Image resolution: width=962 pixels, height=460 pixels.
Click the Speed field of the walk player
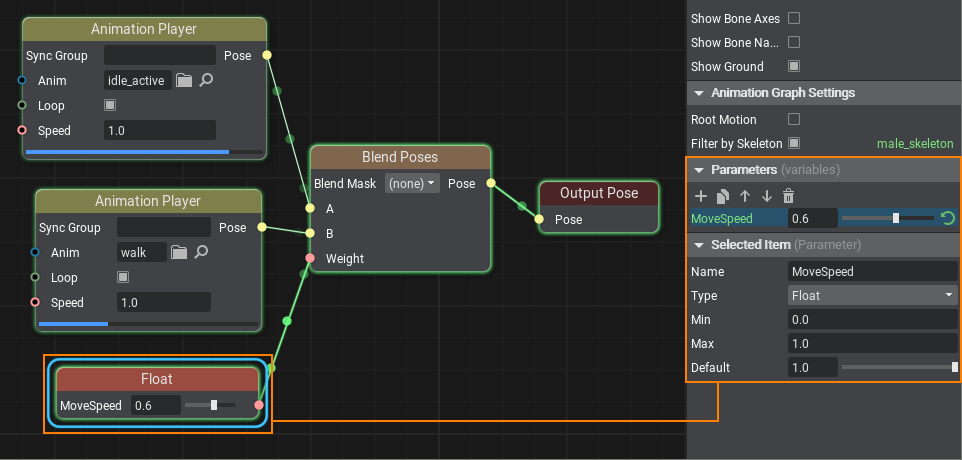pyautogui.click(x=164, y=302)
